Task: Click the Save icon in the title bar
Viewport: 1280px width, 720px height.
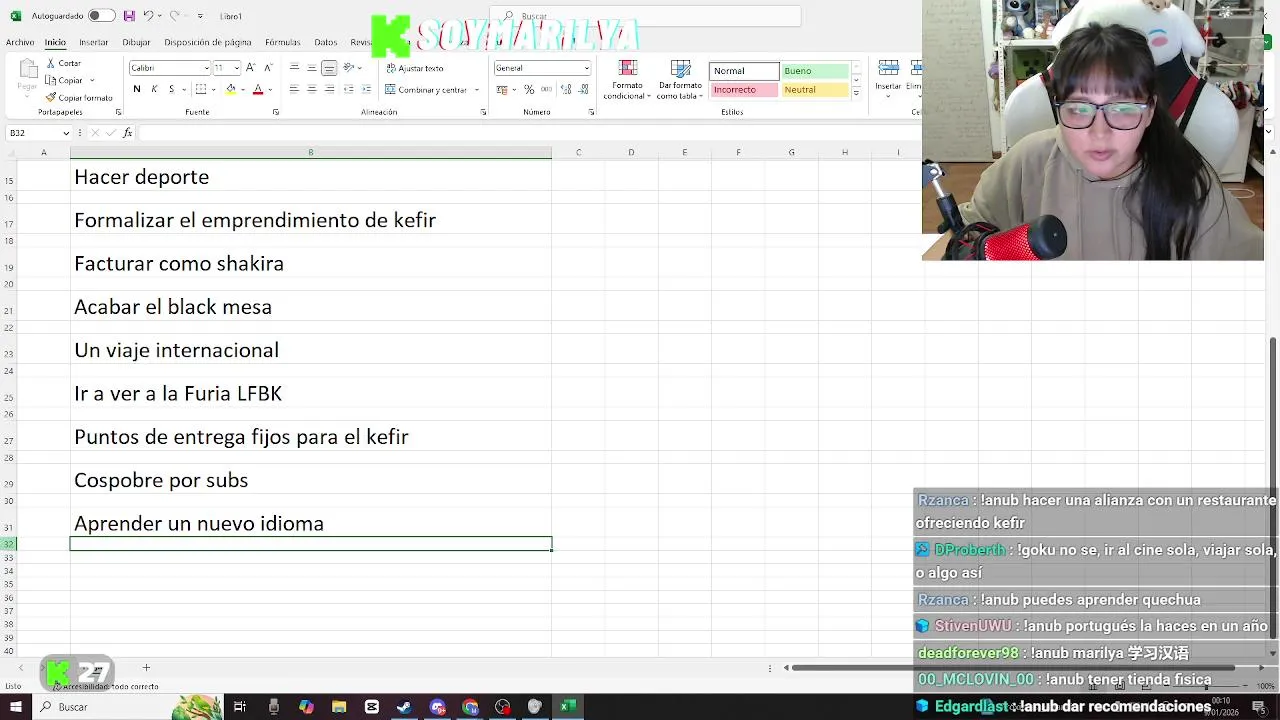Action: click(129, 16)
